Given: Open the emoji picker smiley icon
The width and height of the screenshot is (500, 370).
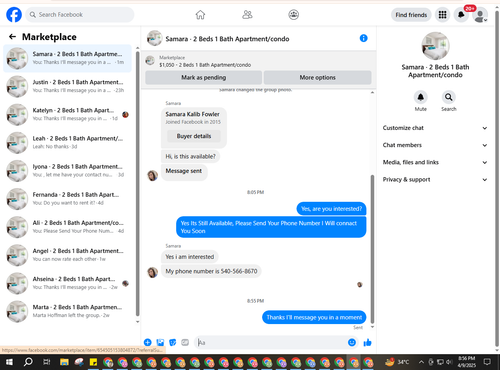Looking at the screenshot, I should coord(352,342).
